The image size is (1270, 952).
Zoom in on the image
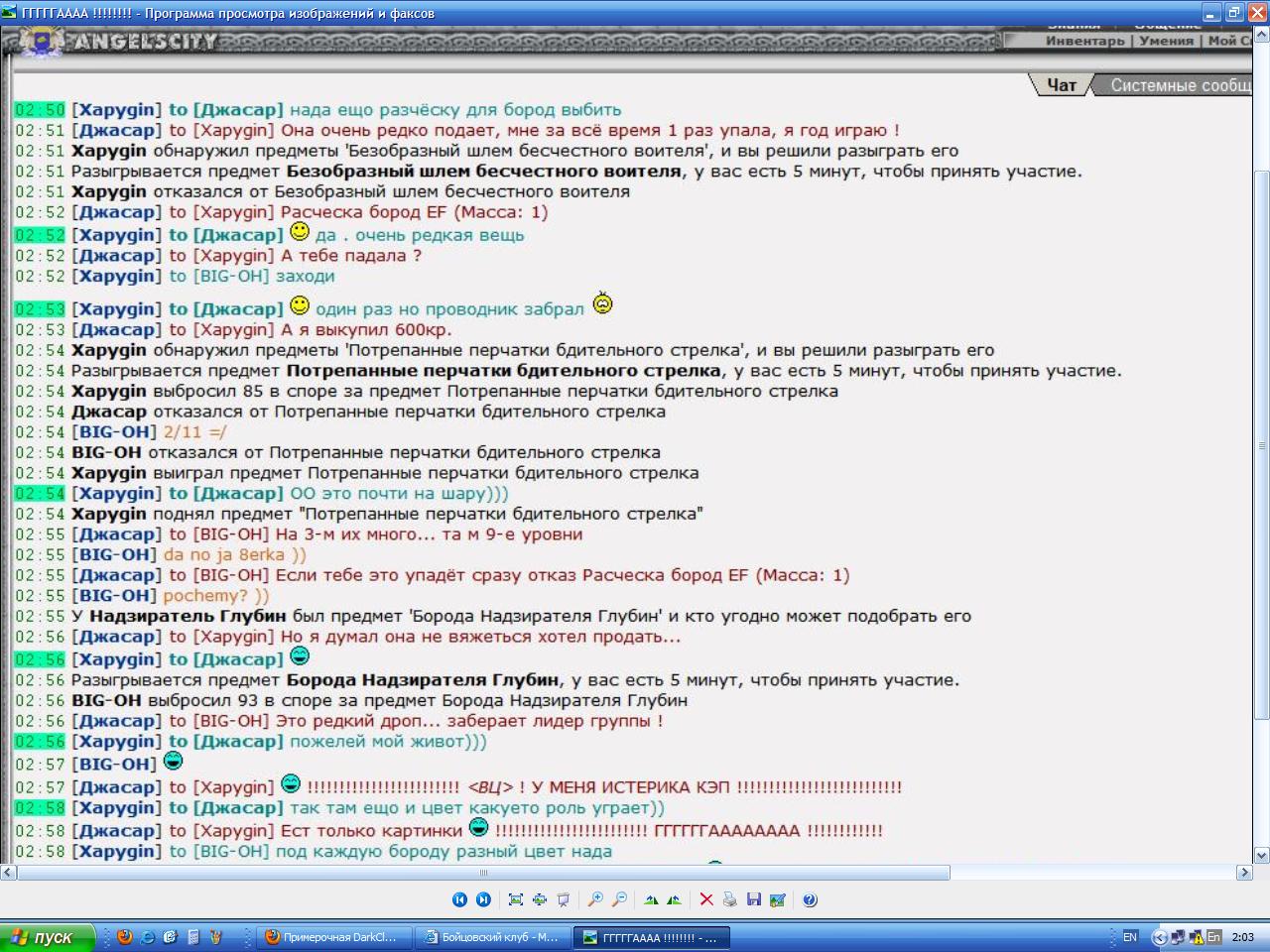point(595,899)
